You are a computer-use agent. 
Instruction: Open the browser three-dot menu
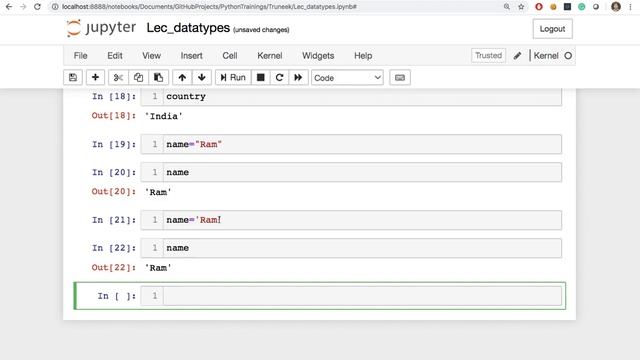pyautogui.click(x=631, y=7)
